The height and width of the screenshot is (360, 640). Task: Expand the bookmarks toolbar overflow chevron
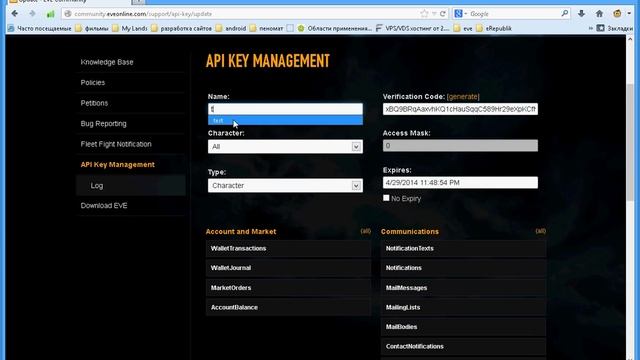590,28
